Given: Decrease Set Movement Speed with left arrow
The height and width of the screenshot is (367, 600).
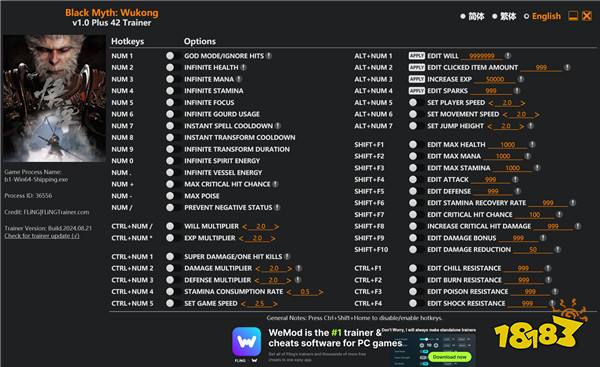Looking at the screenshot, I should 505,114.
